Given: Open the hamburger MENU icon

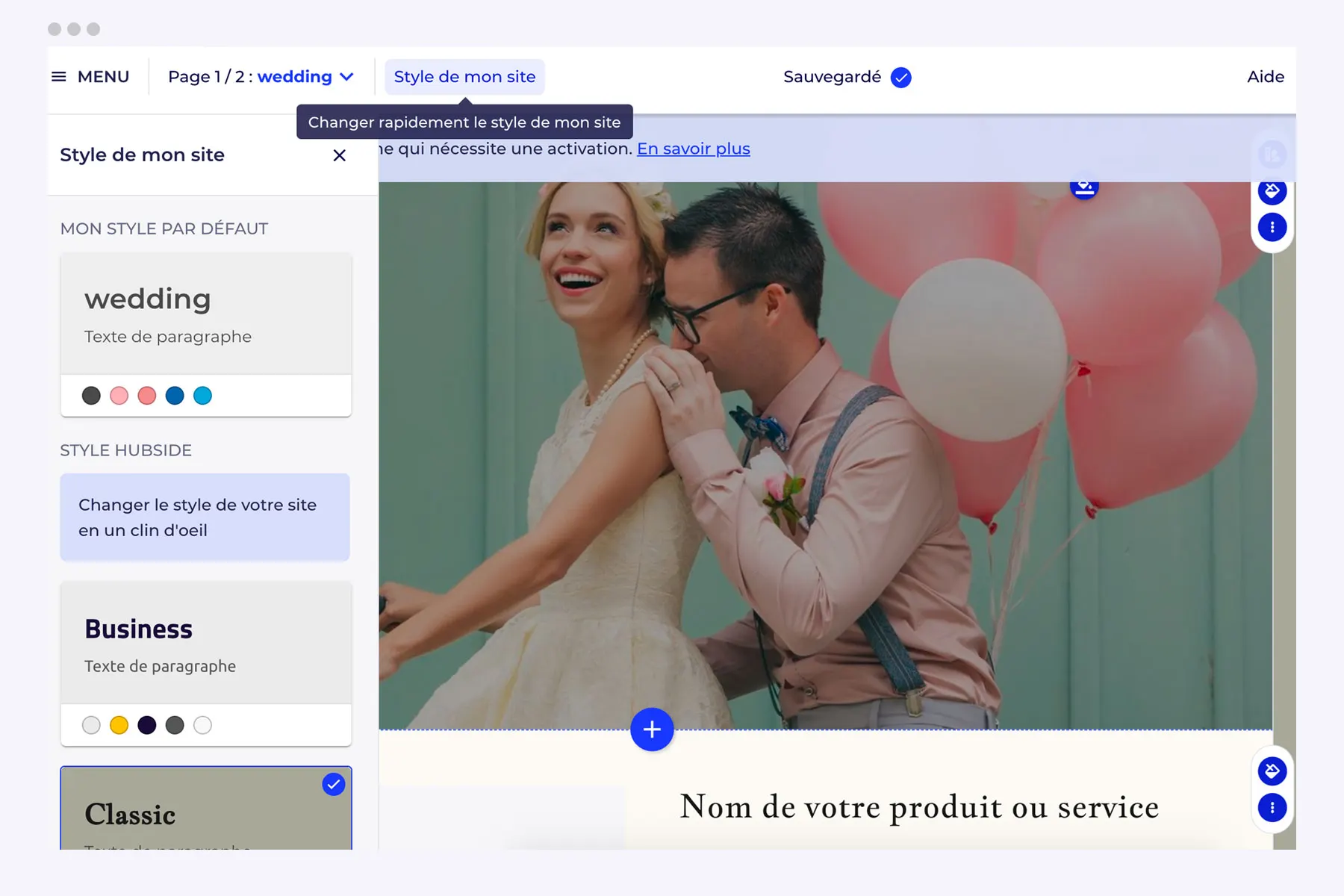Looking at the screenshot, I should pyautogui.click(x=59, y=77).
